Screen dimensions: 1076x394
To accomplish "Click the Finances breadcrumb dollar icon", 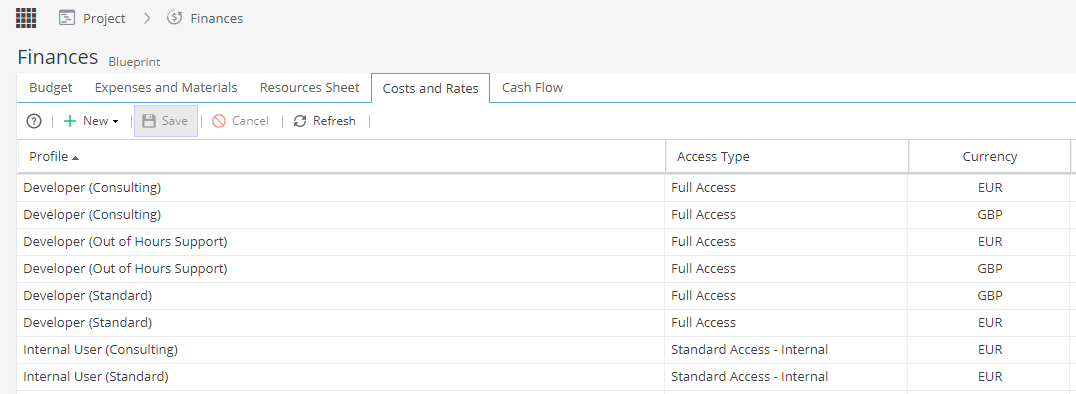I will coord(174,18).
